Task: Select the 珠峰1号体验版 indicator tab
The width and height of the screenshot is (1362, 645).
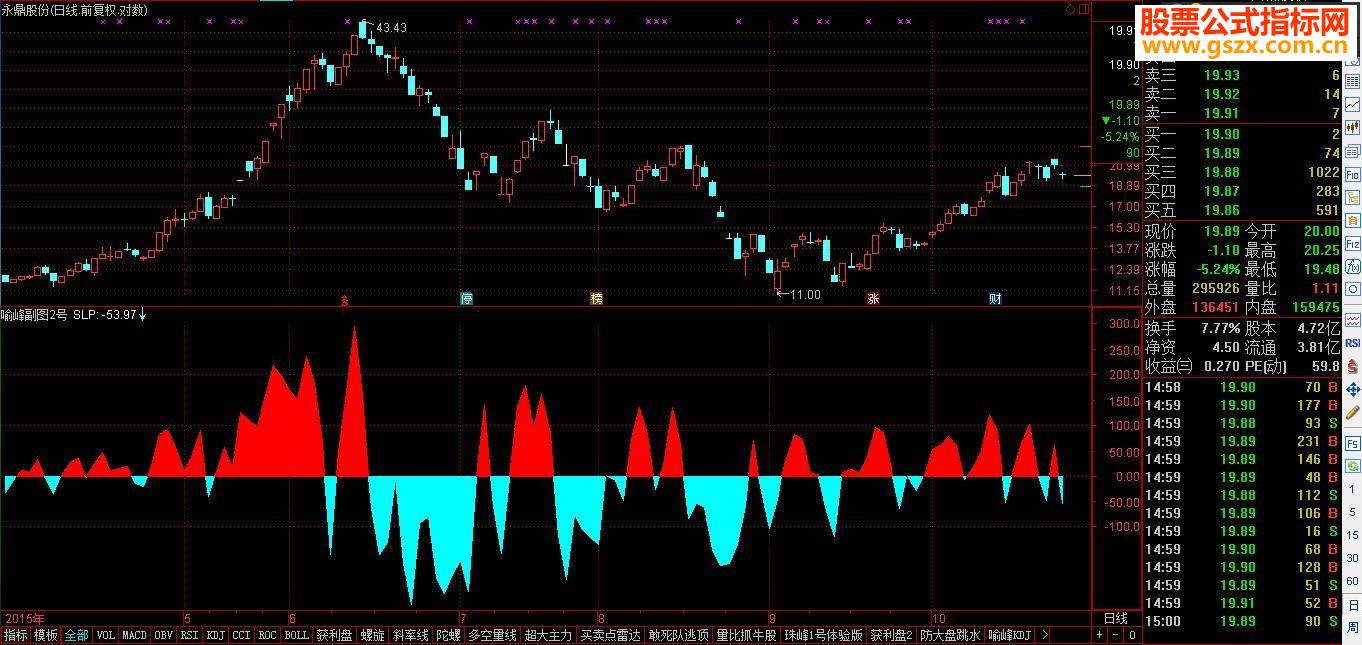Action: 823,635
